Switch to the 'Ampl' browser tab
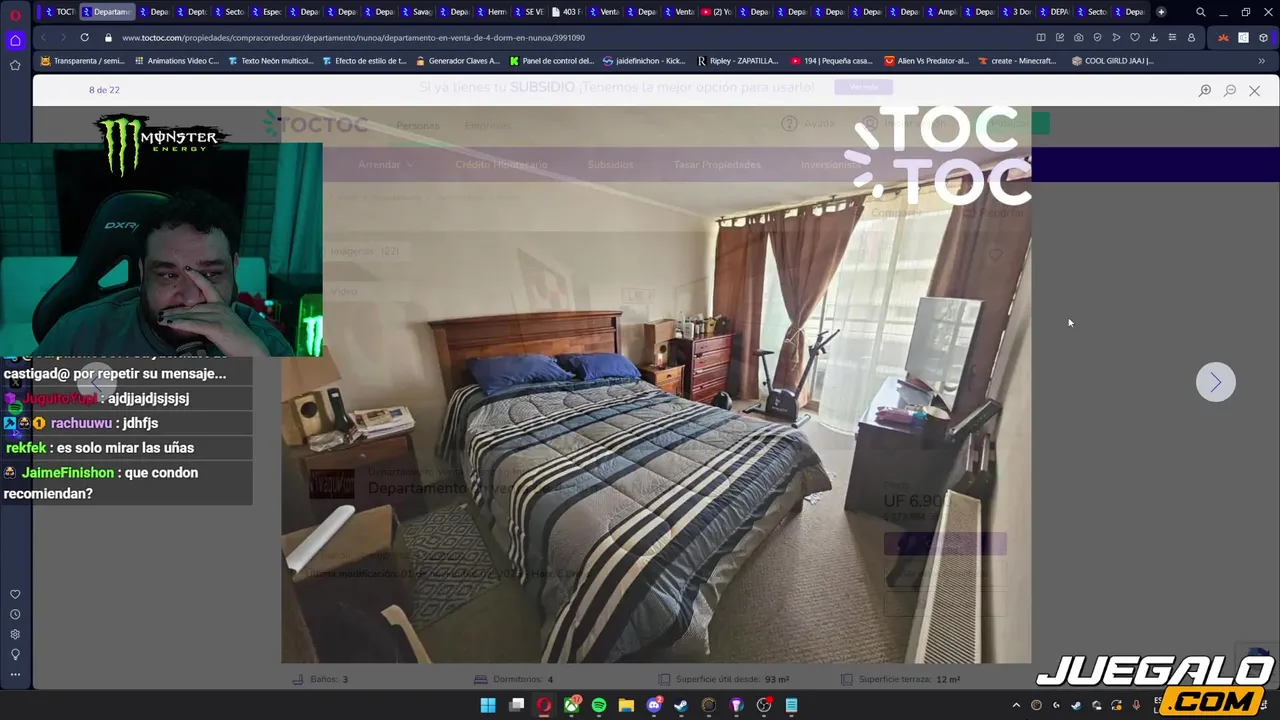This screenshot has height=720, width=1280. (940, 12)
